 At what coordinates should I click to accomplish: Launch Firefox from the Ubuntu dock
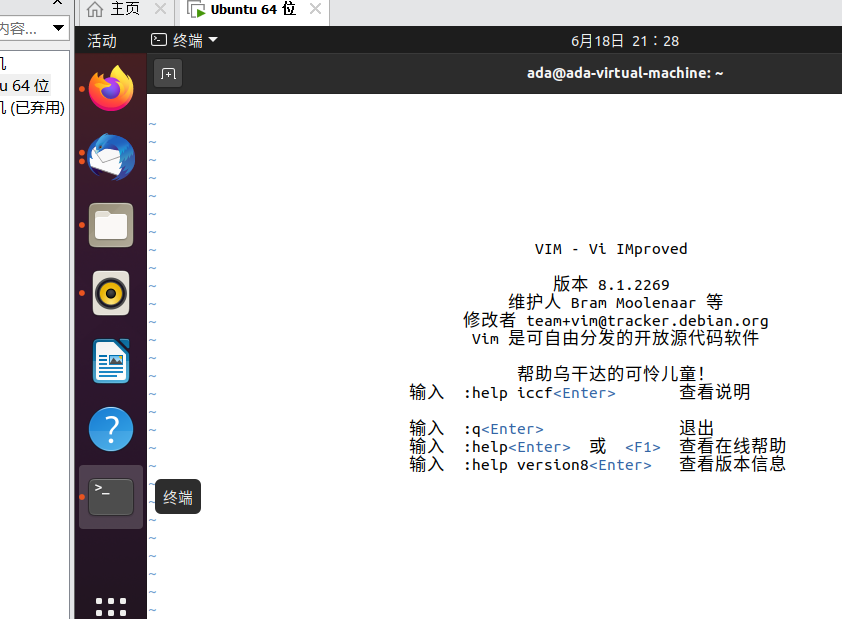point(111,89)
